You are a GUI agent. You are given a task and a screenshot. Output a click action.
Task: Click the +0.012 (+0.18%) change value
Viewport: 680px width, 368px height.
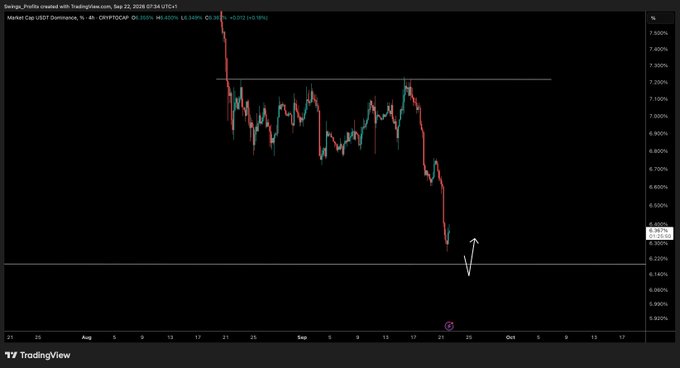(249, 18)
